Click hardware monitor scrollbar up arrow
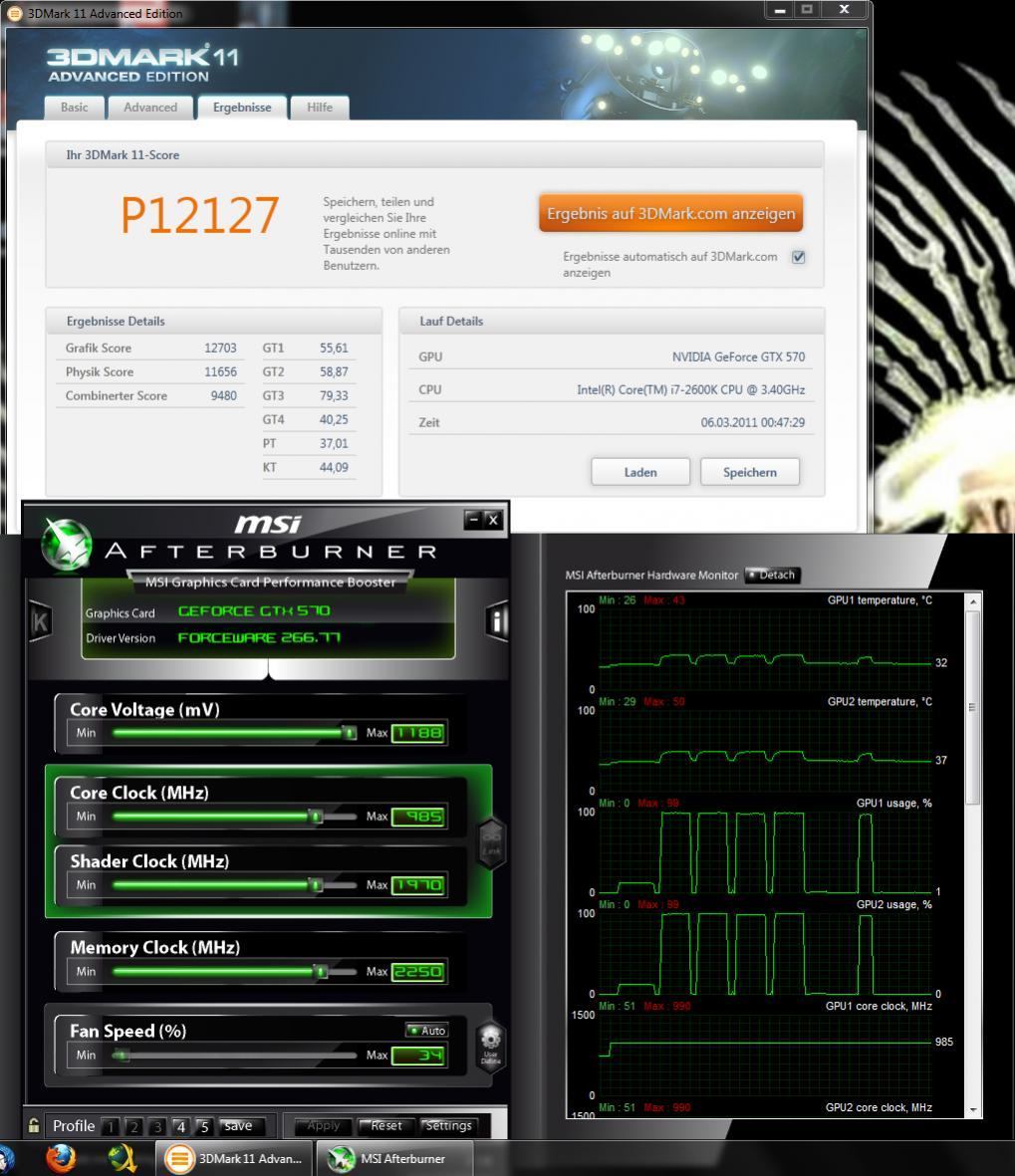Viewport: 1015px width, 1176px height. [x=973, y=601]
